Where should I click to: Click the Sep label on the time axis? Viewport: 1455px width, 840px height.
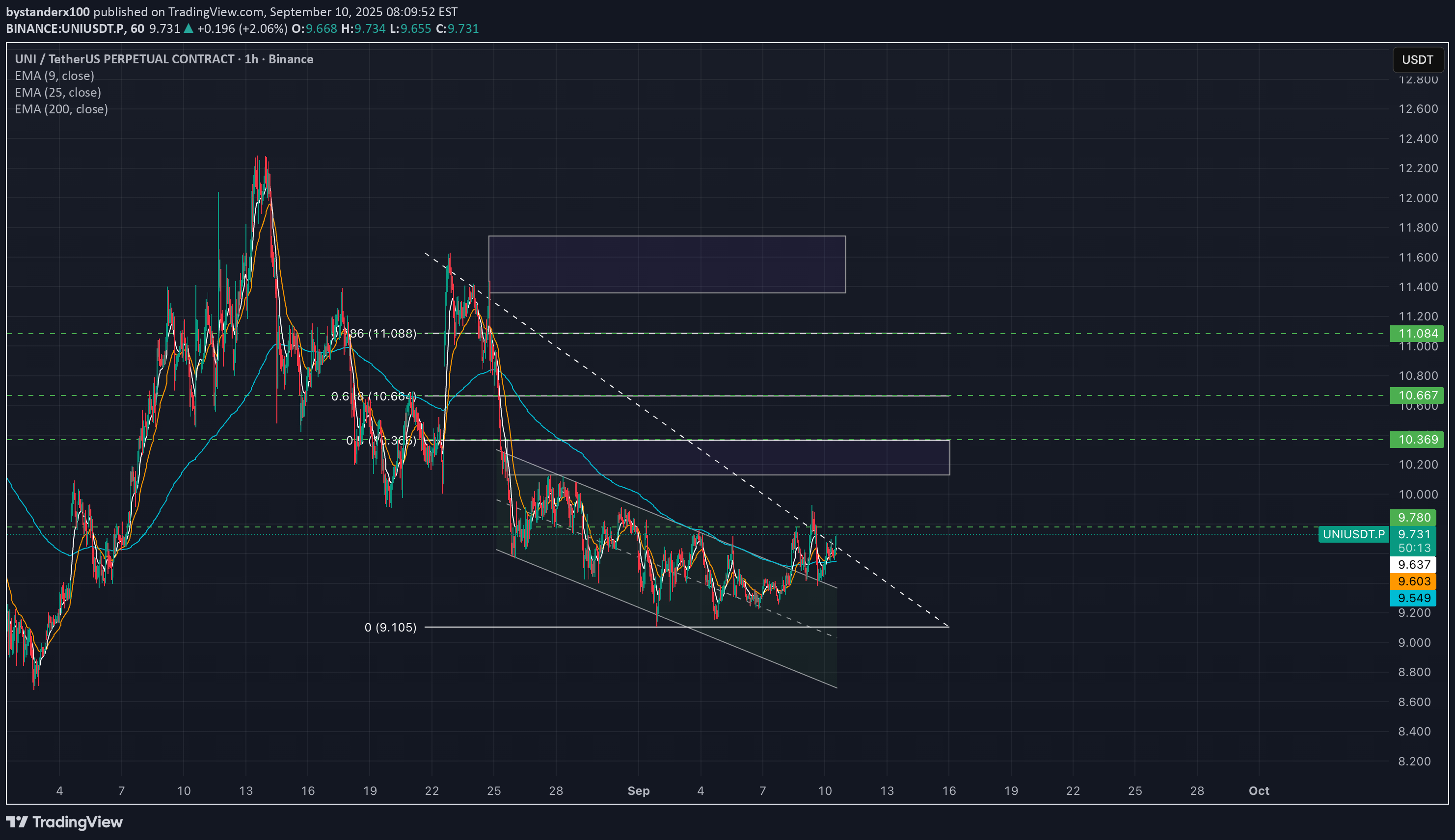coord(638,790)
